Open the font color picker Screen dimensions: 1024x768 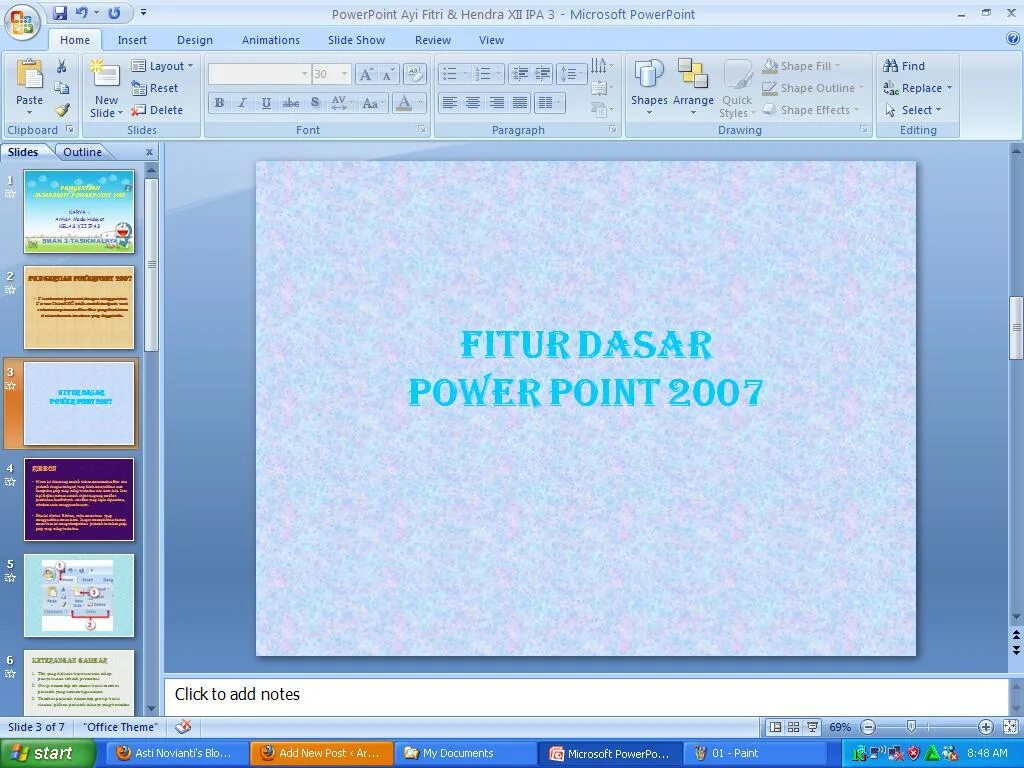click(422, 103)
